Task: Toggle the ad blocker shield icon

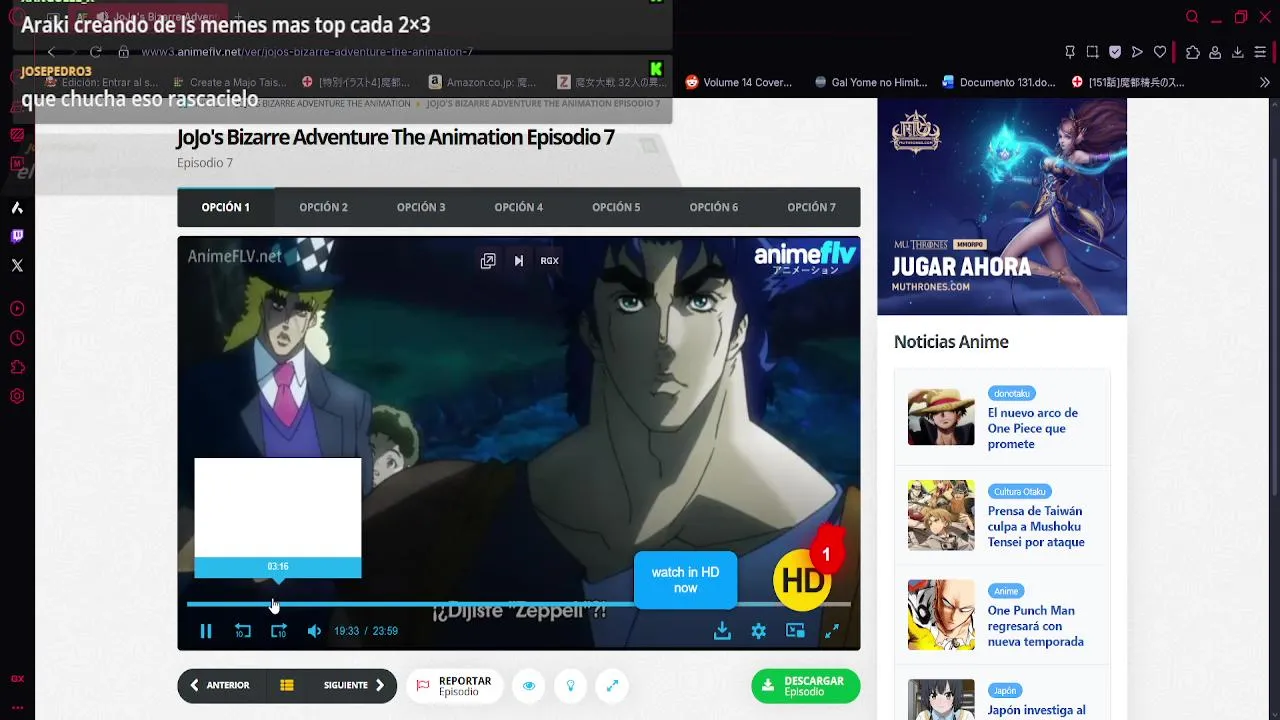Action: coord(1115,52)
